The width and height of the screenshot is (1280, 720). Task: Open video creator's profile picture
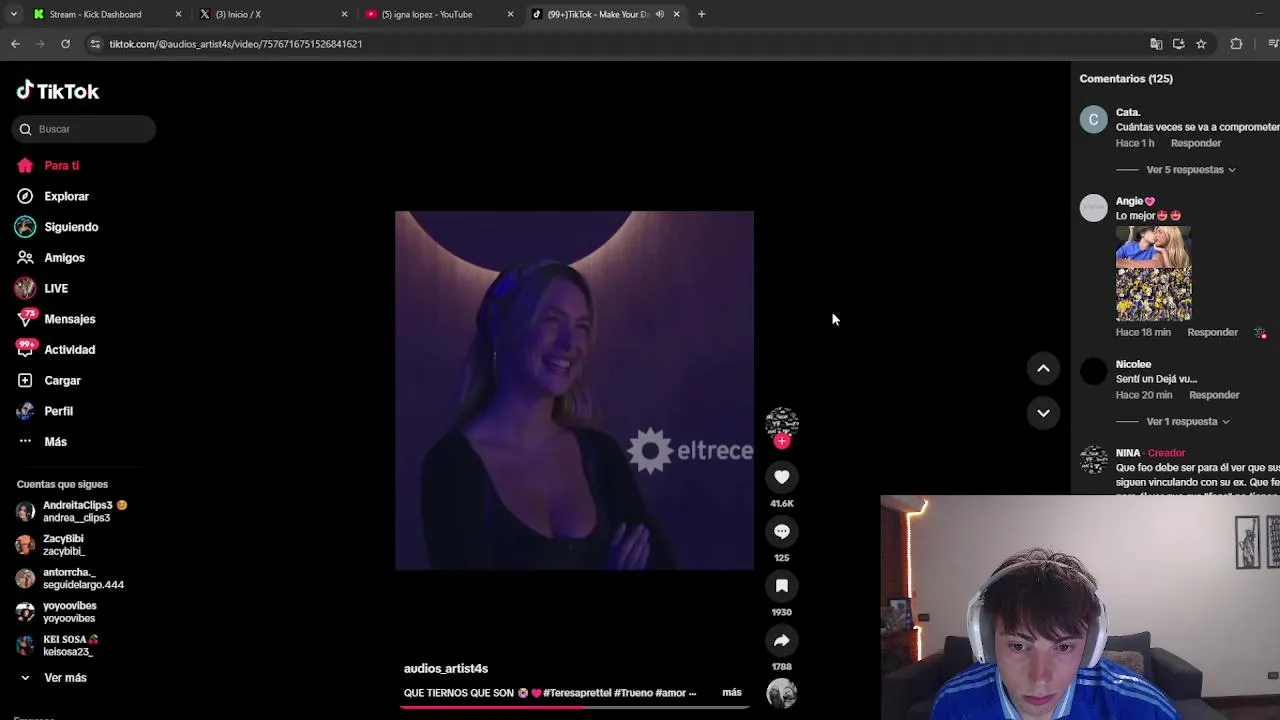[782, 423]
